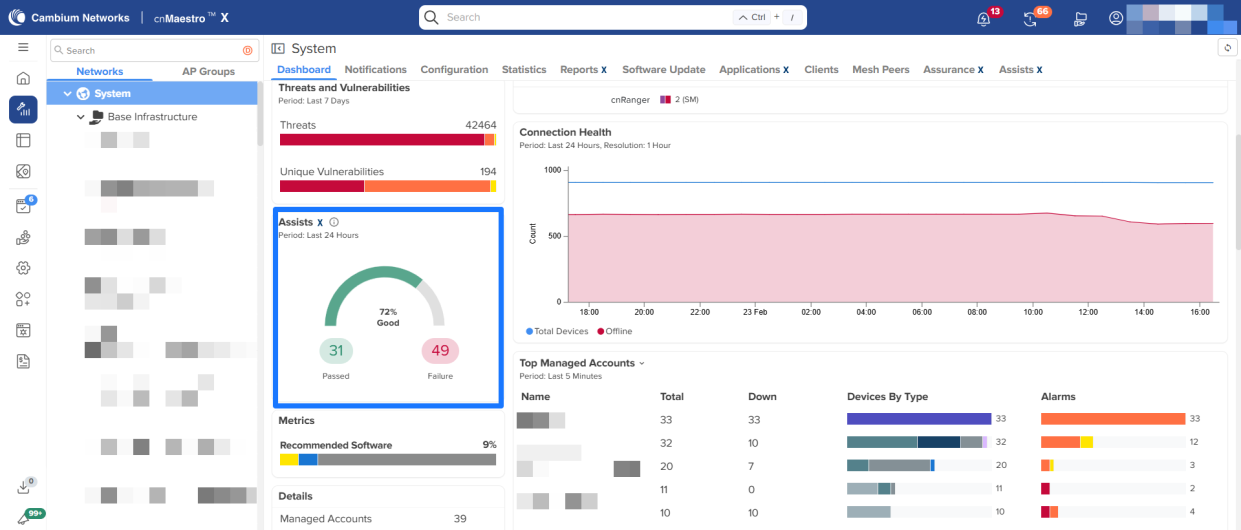The width and height of the screenshot is (1241, 530).
Task: Click the 49 Failure count badge
Action: pos(440,351)
